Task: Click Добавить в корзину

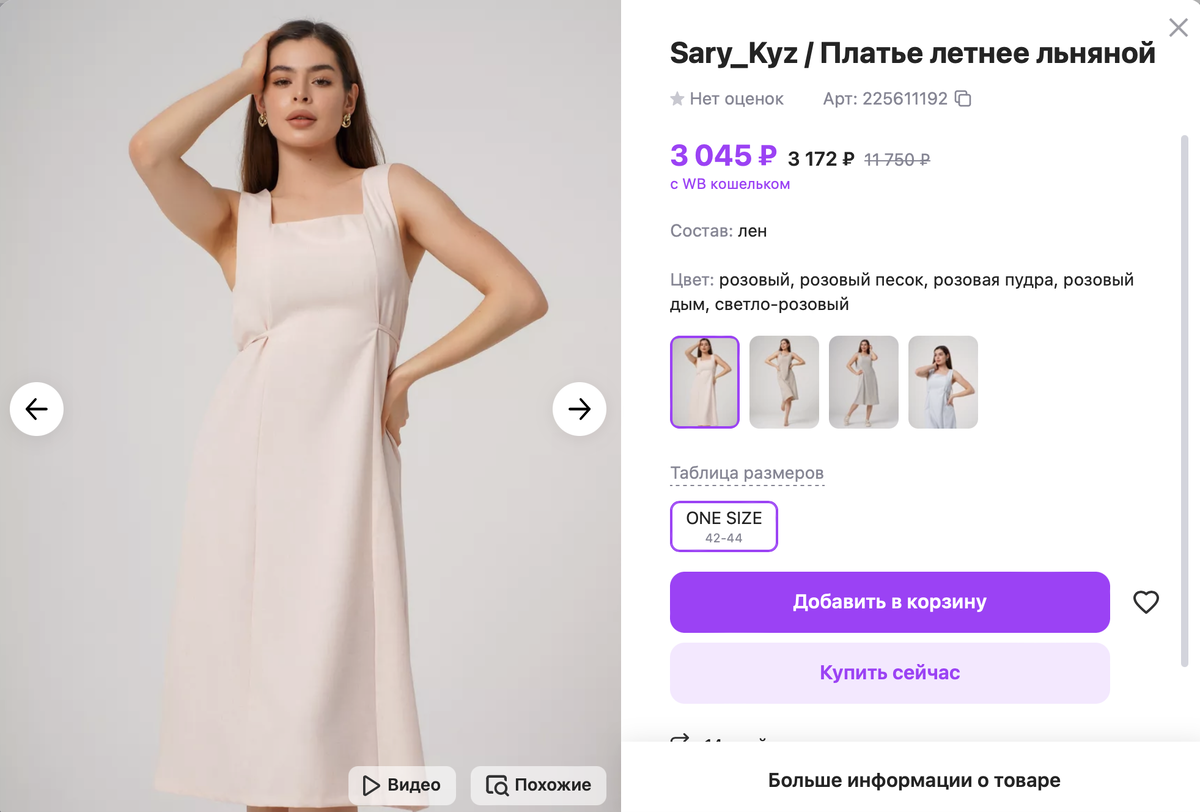Action: click(889, 602)
